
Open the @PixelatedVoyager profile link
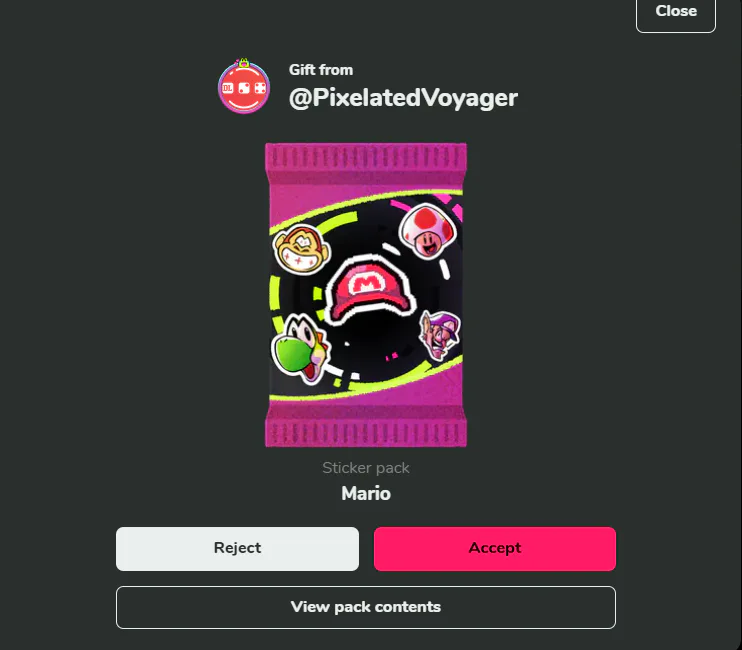[403, 98]
